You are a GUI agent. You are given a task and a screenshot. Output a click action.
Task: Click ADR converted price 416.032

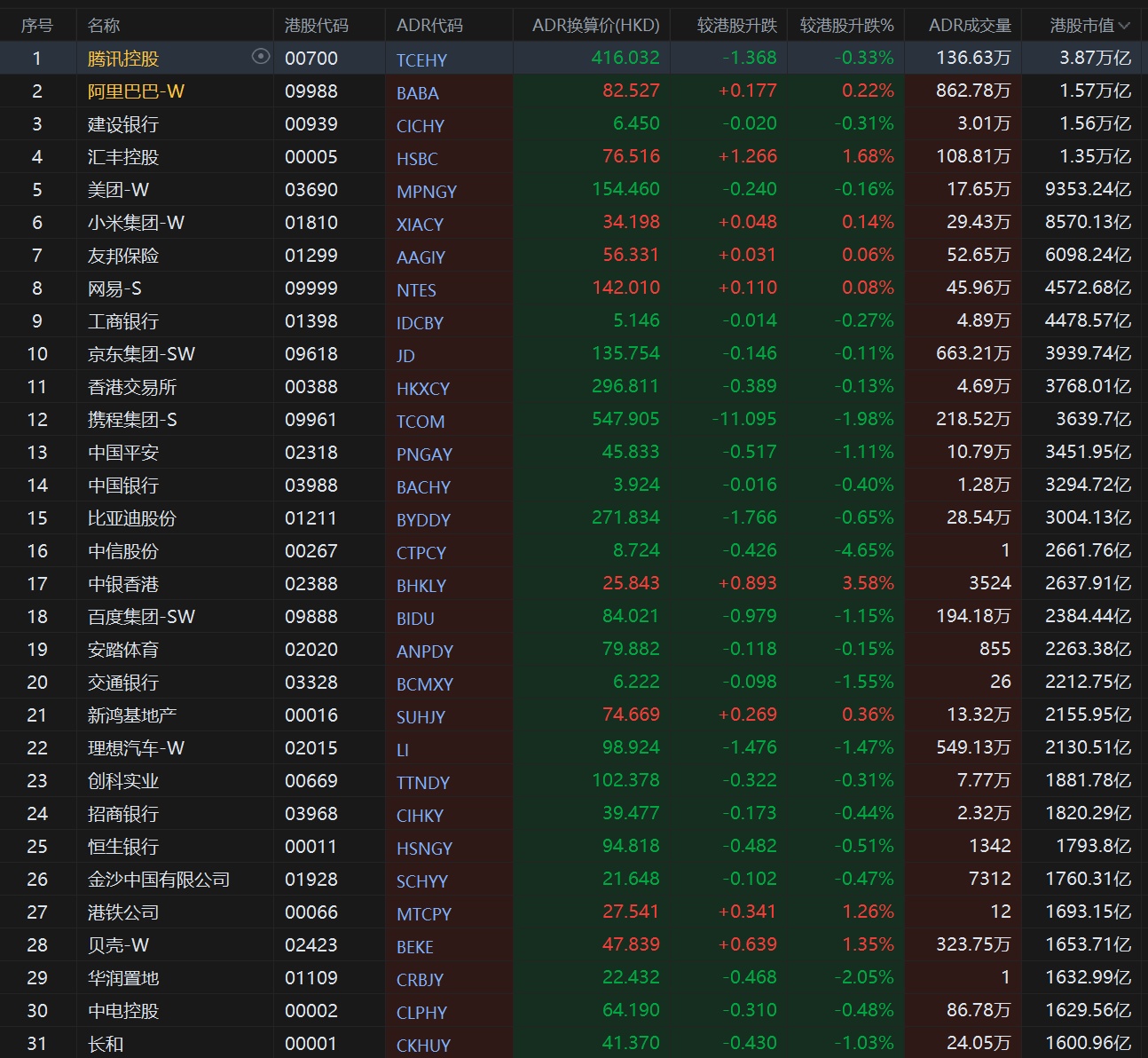(x=625, y=58)
